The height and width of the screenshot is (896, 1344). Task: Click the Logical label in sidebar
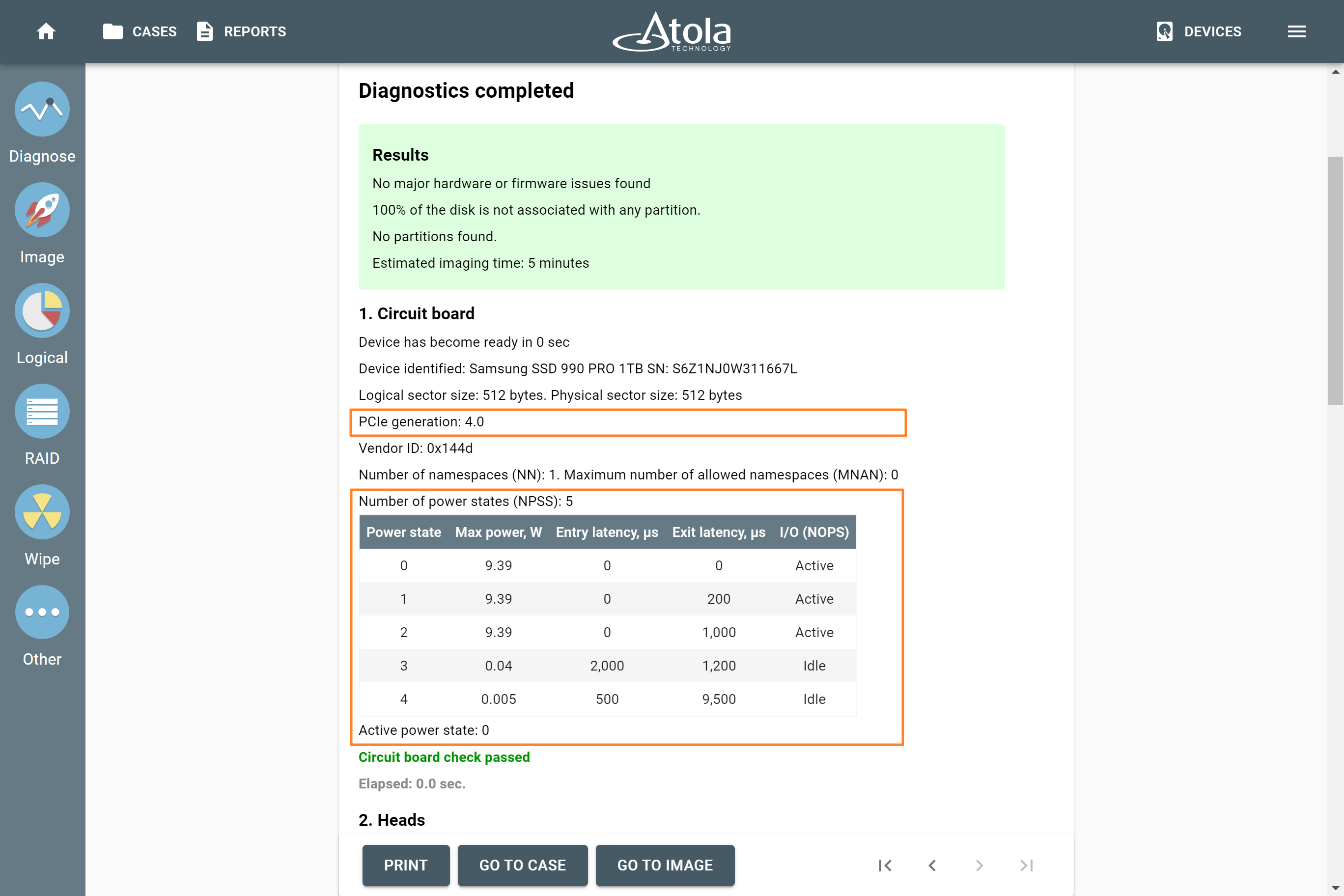[42, 357]
